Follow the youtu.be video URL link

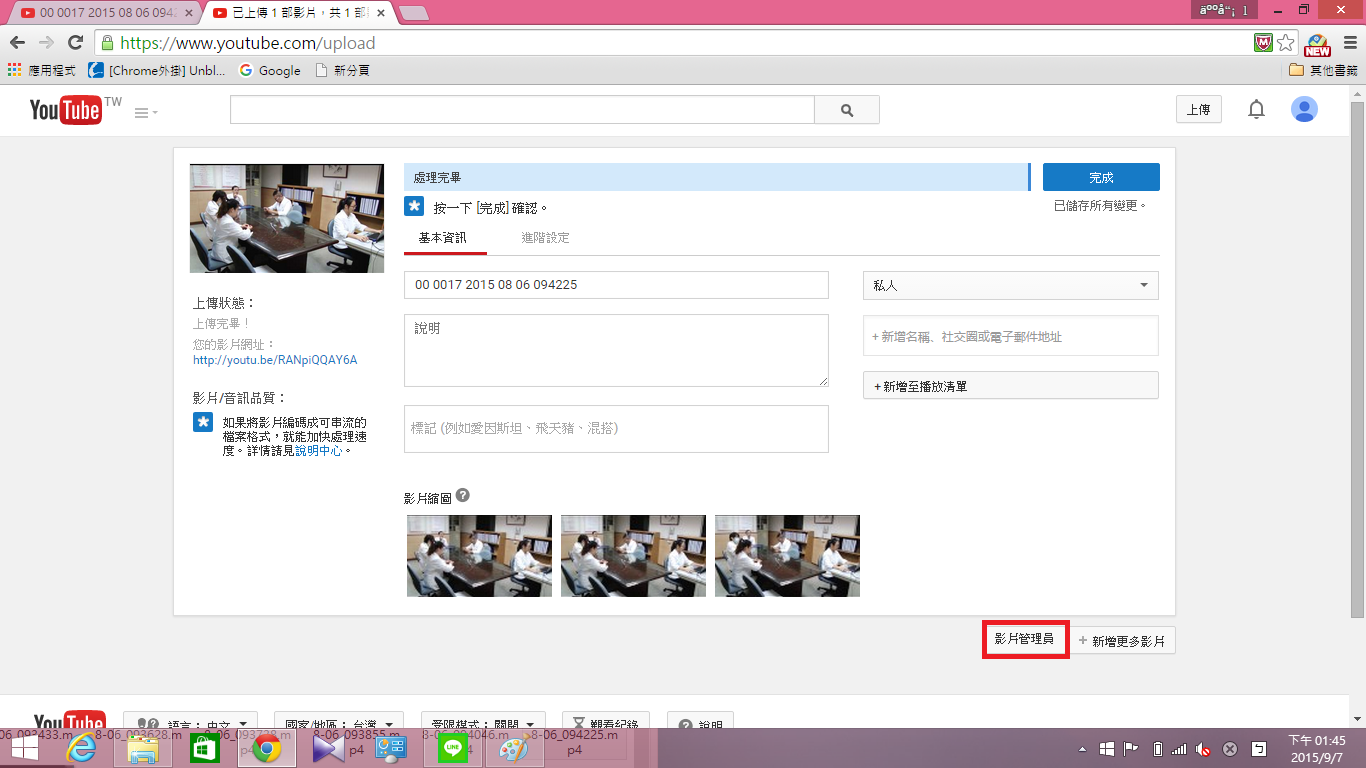(x=275, y=360)
